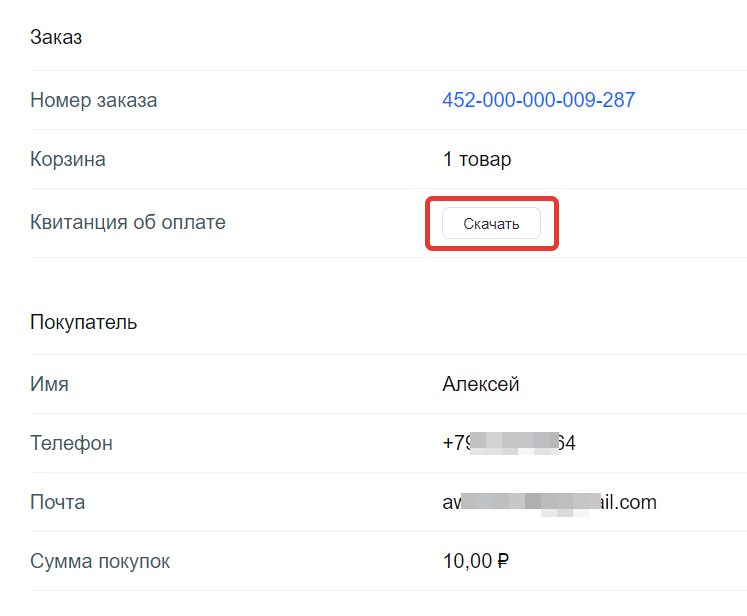Select the Заказ section heading

pyautogui.click(x=56, y=37)
